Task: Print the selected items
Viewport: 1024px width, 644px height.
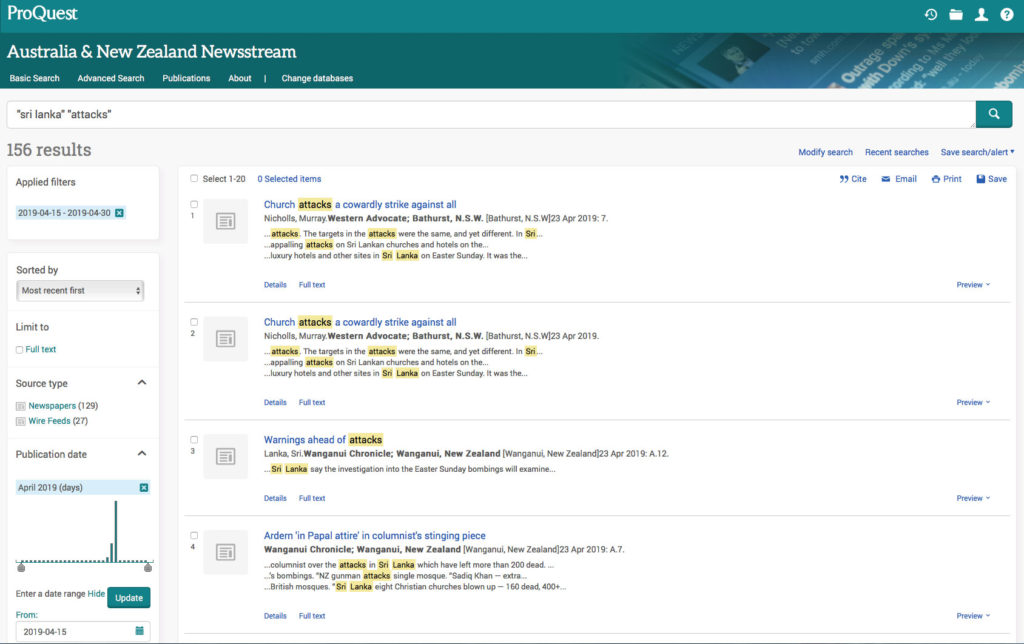Action: 946,179
